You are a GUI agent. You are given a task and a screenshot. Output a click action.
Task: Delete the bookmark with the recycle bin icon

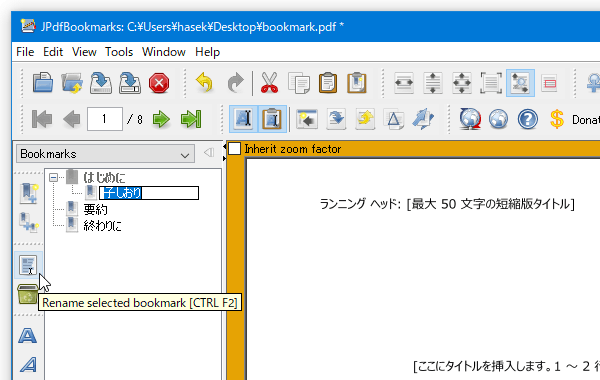28,294
